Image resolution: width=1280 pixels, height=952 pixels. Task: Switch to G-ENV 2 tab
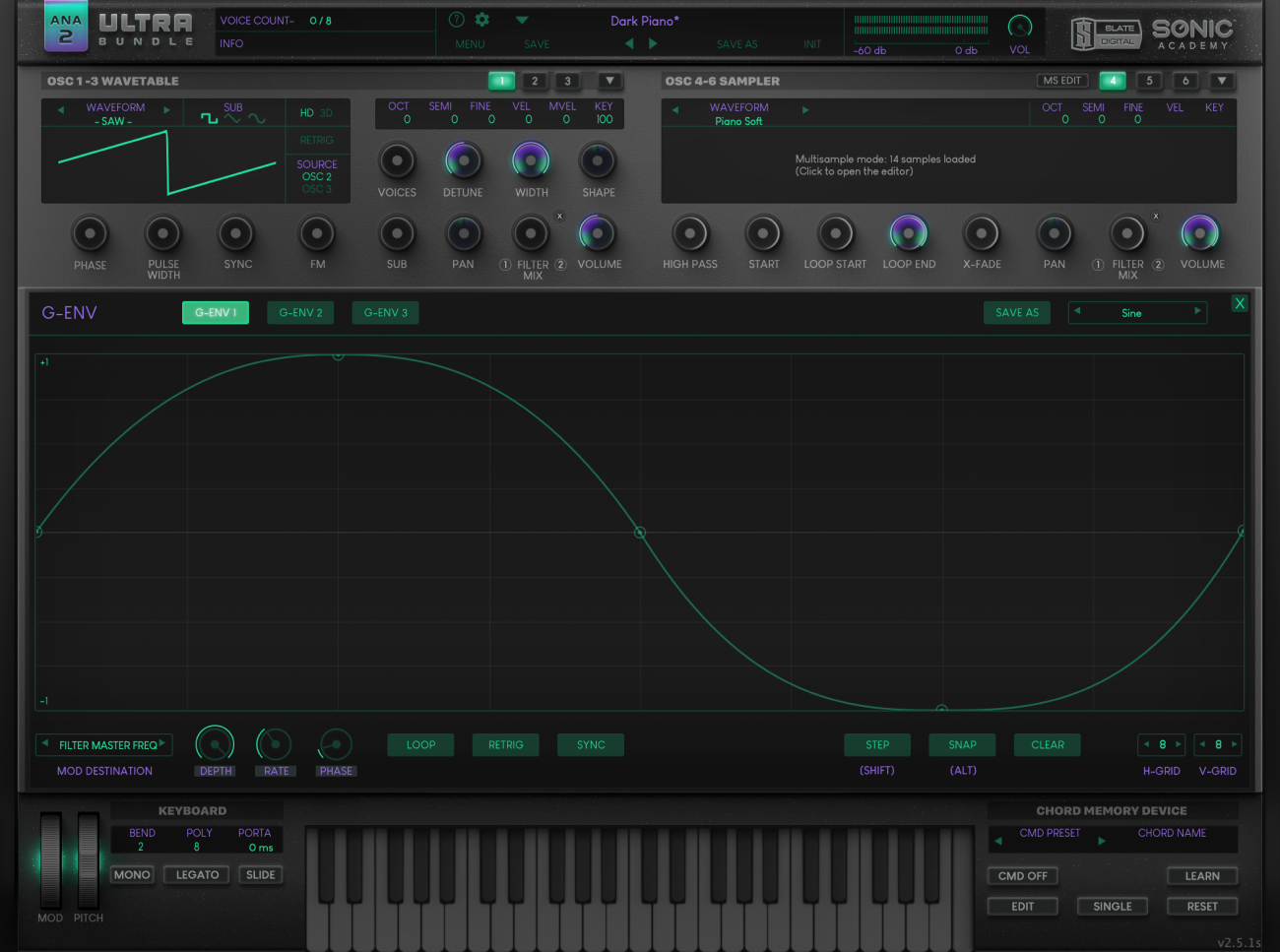[x=300, y=312]
